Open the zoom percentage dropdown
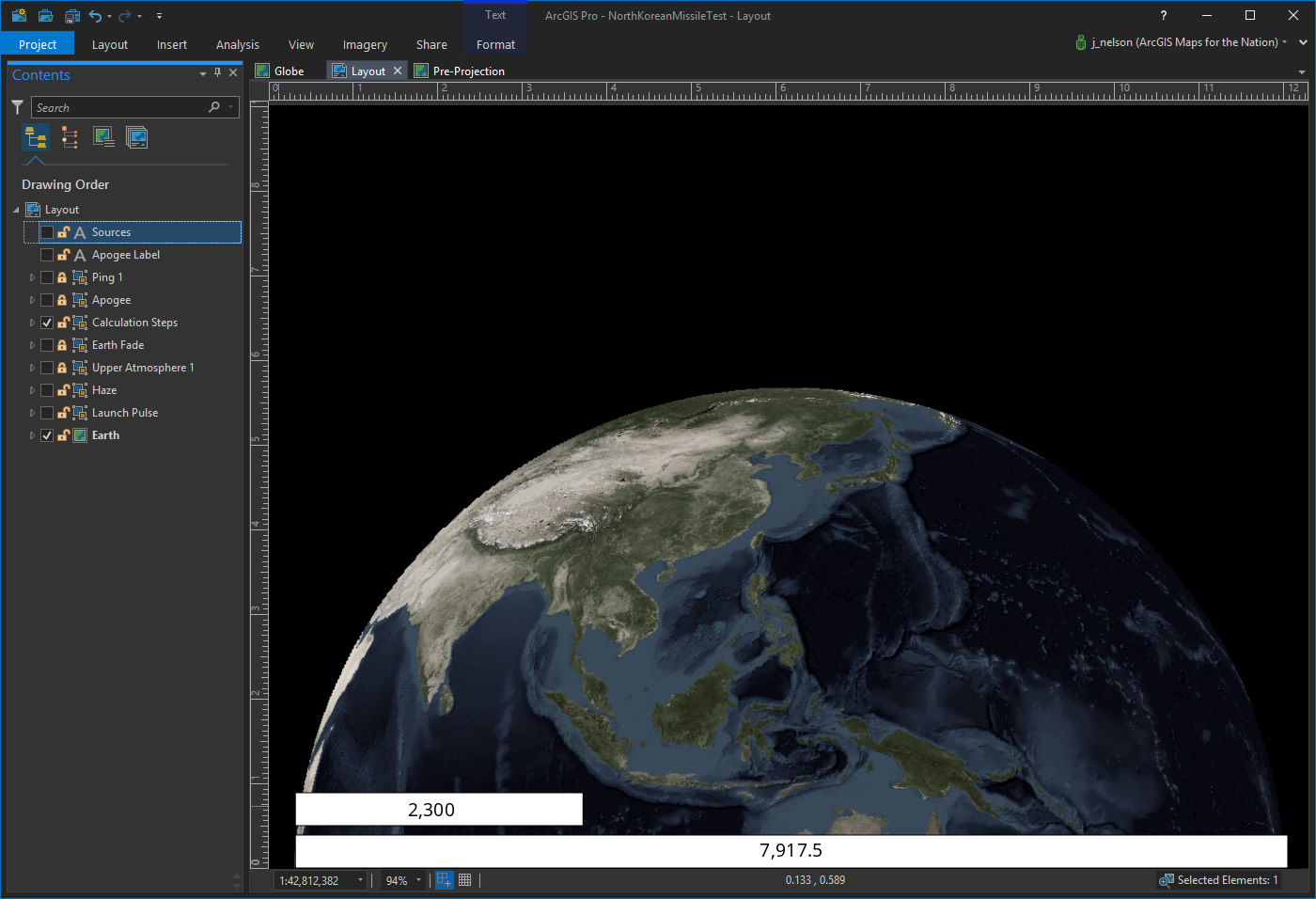 418,881
